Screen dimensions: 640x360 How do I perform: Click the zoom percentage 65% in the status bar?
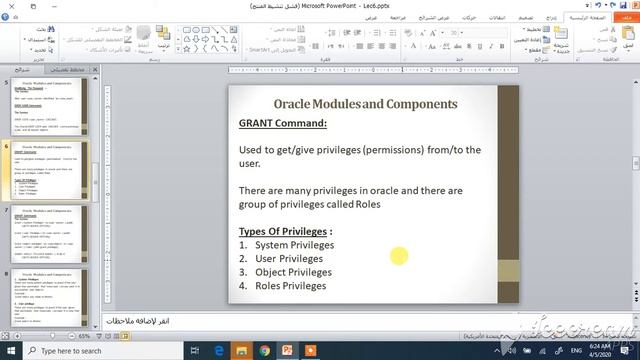[84, 336]
